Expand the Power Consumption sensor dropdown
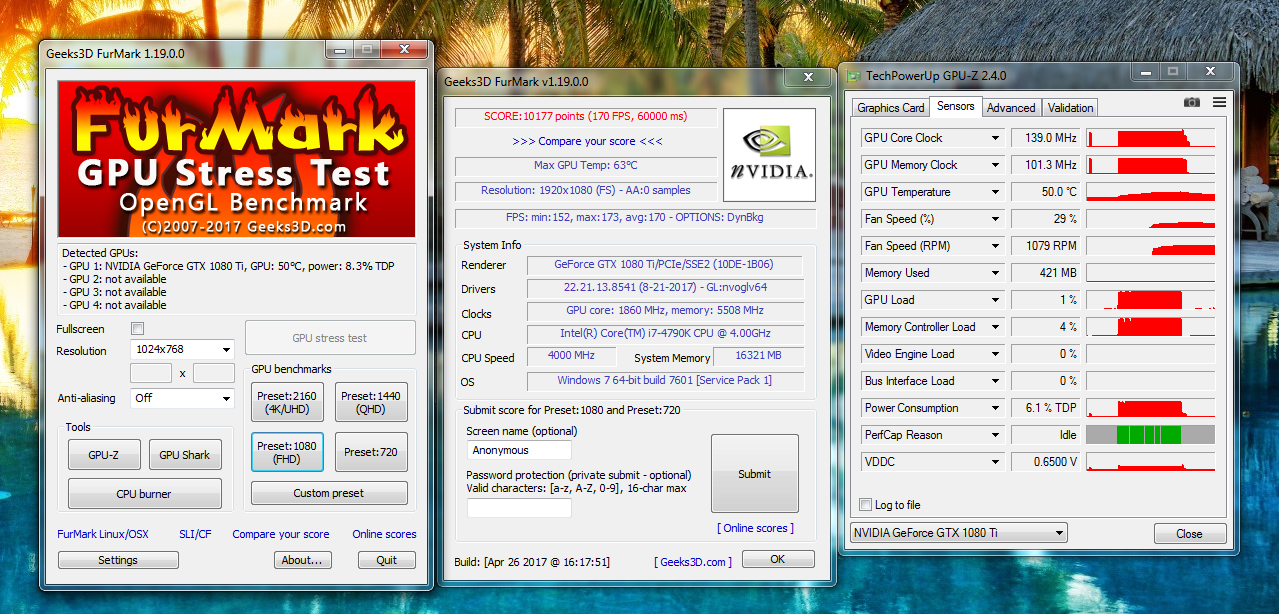 pyautogui.click(x=995, y=408)
